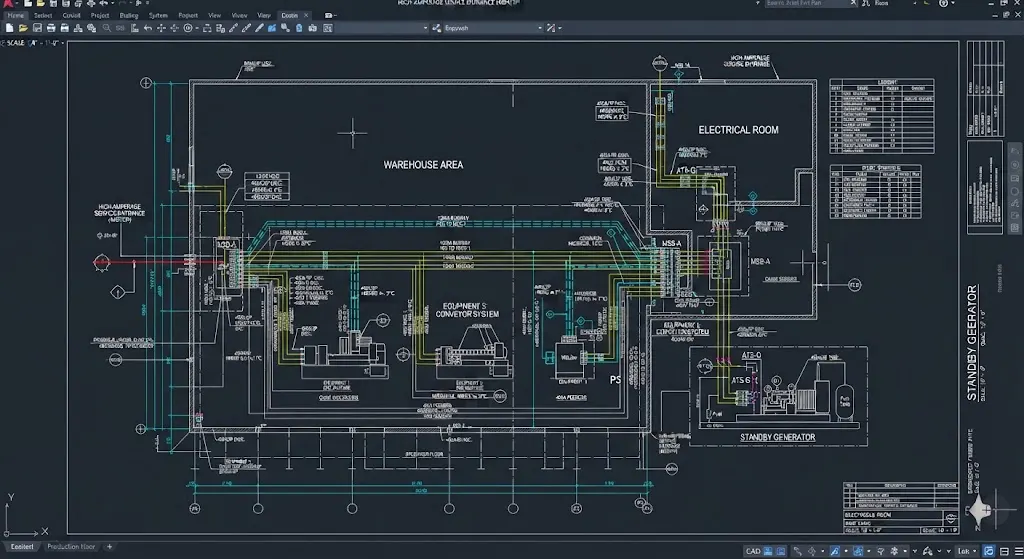
Task: Click the help circle icon in title bar
Action: [x=944, y=3]
